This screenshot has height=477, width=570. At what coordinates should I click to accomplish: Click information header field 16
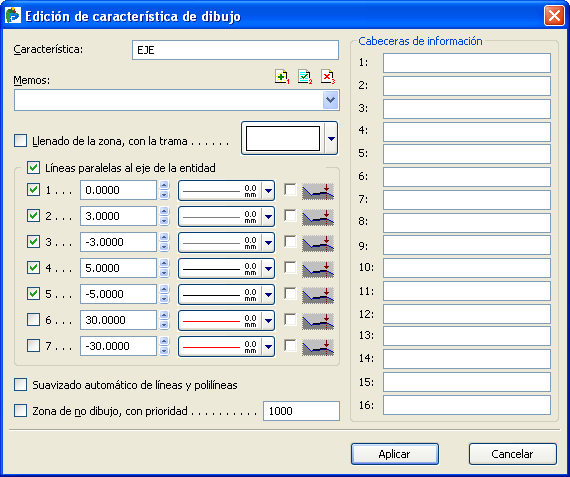467,405
